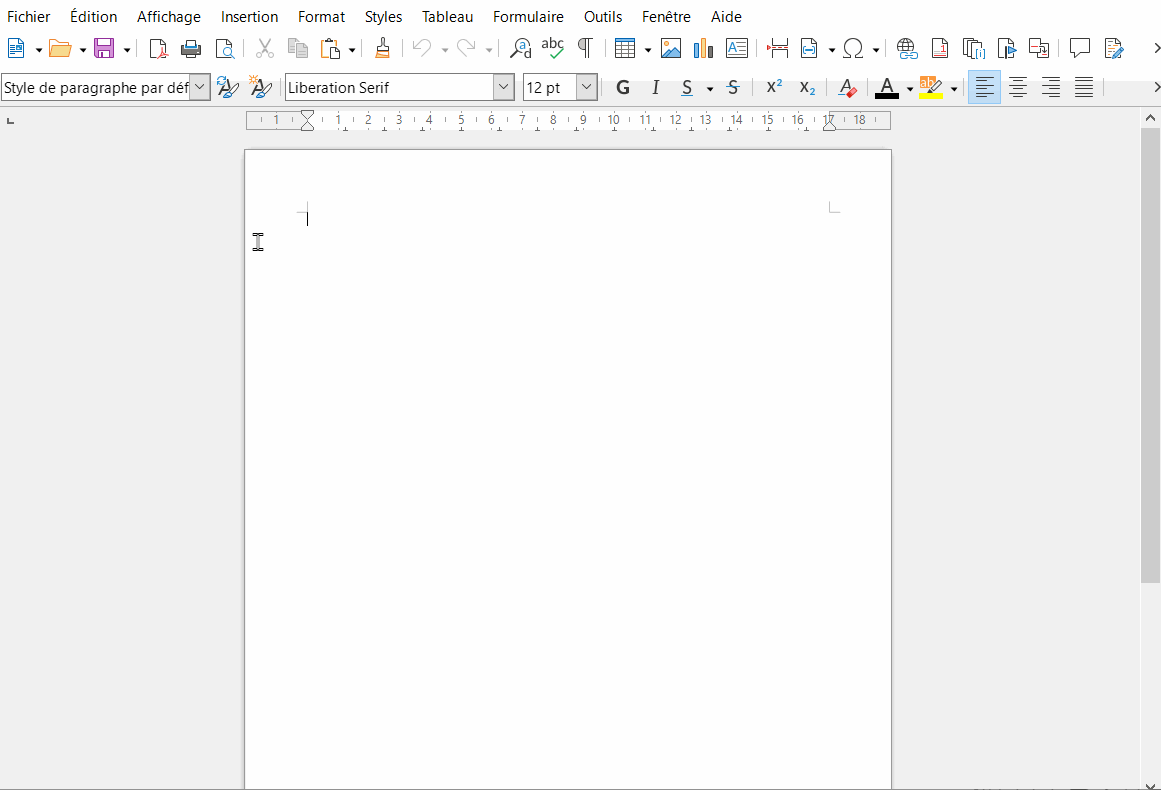Toggle print preview icon
Viewport: 1161px width, 790px height.
(224, 49)
